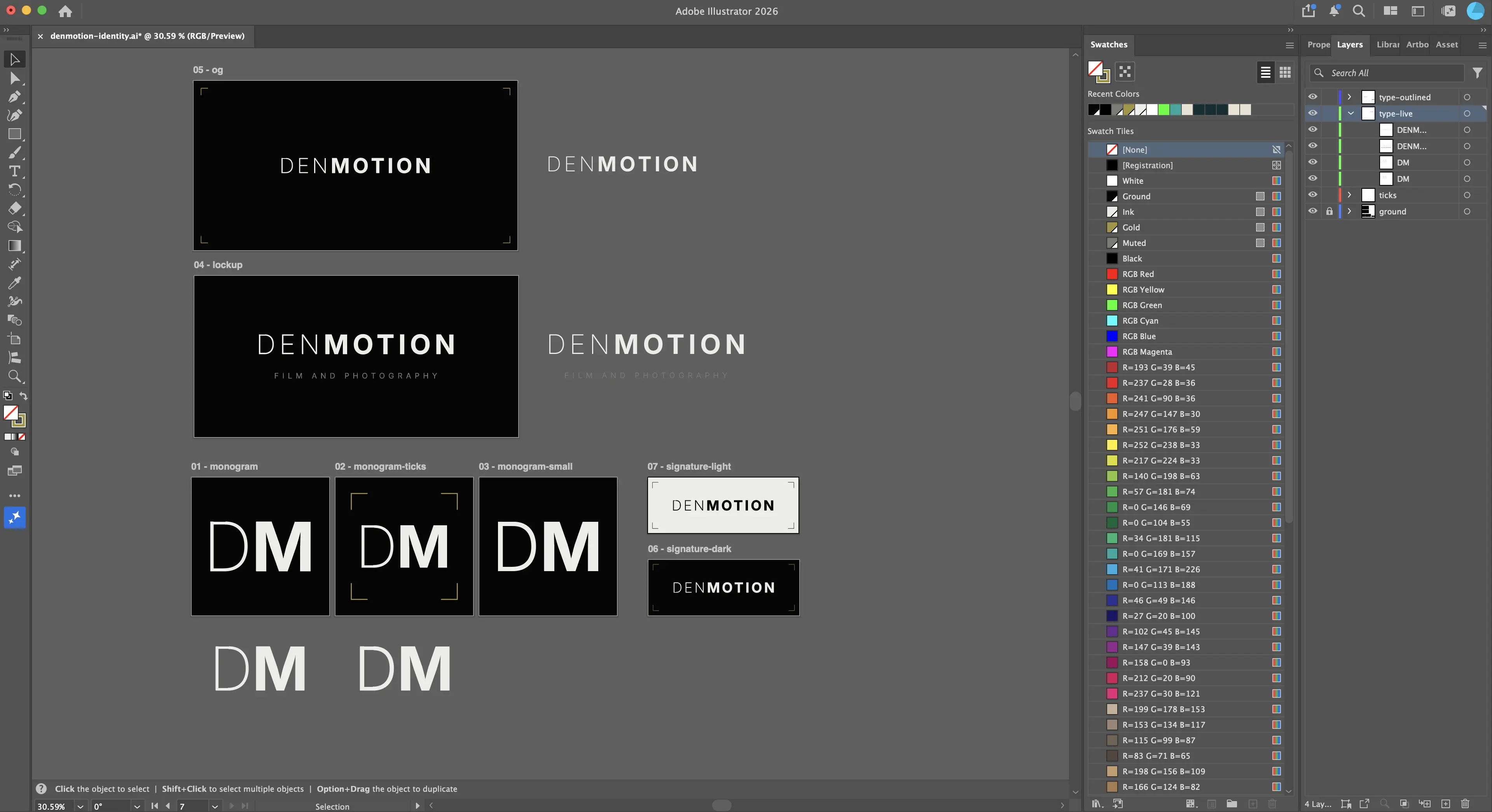Select the Direct Selection tool
This screenshot has width=1492, height=812.
[14, 78]
